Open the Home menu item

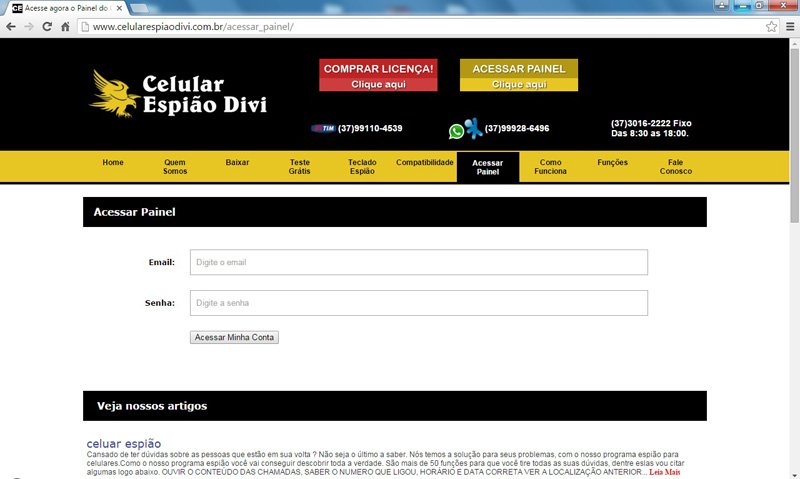(113, 162)
